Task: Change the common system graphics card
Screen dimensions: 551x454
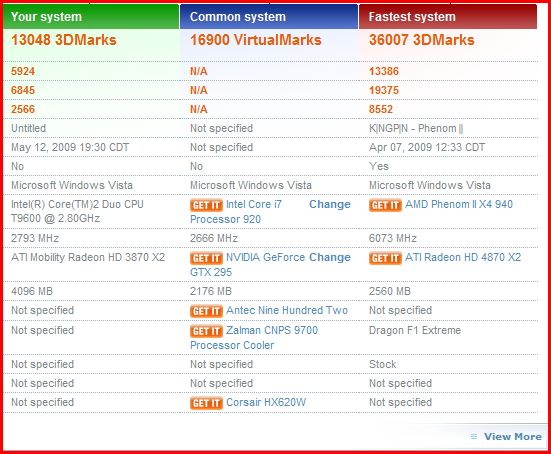Action: 330,257
